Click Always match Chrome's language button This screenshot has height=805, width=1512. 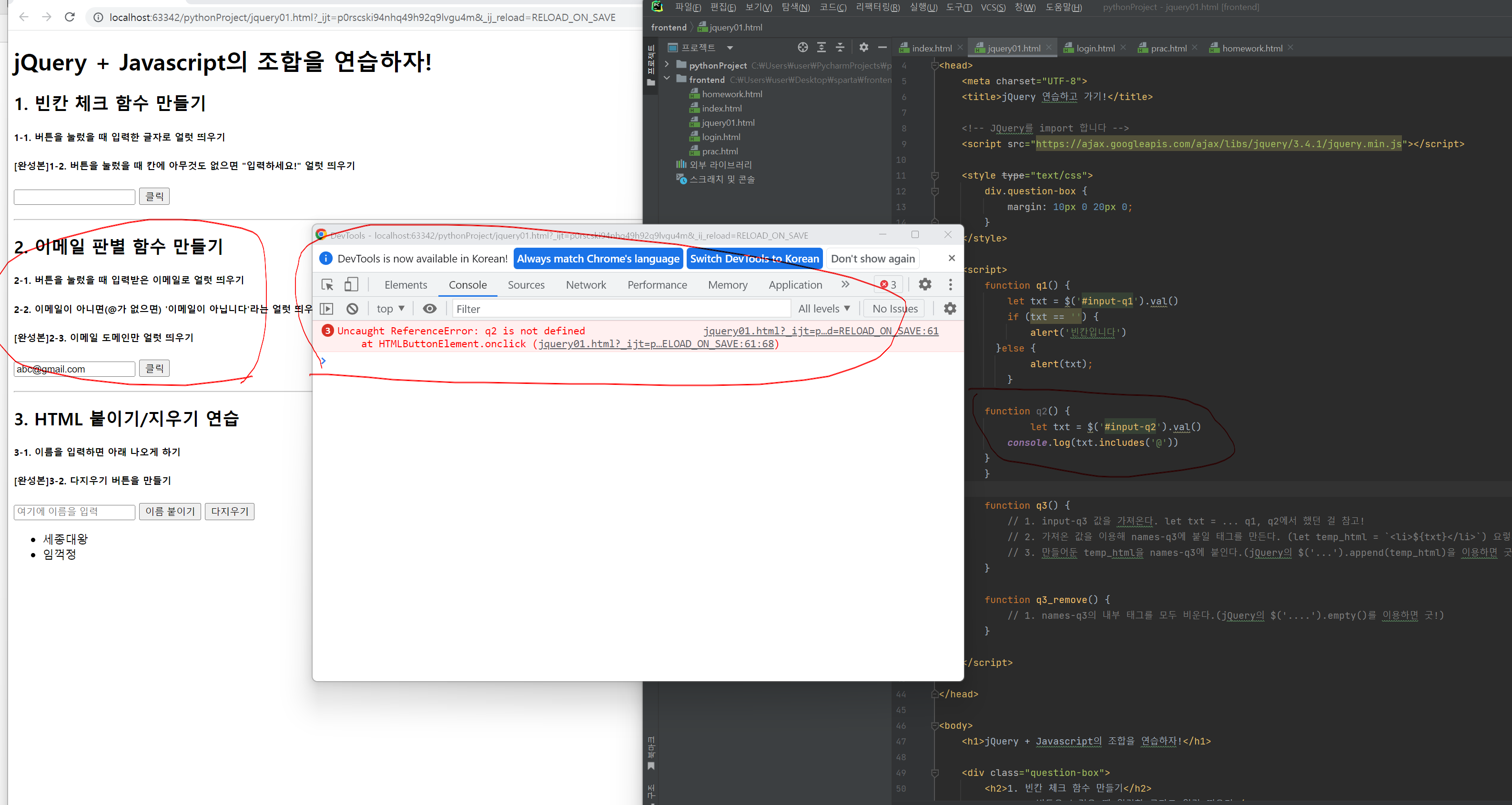point(598,259)
